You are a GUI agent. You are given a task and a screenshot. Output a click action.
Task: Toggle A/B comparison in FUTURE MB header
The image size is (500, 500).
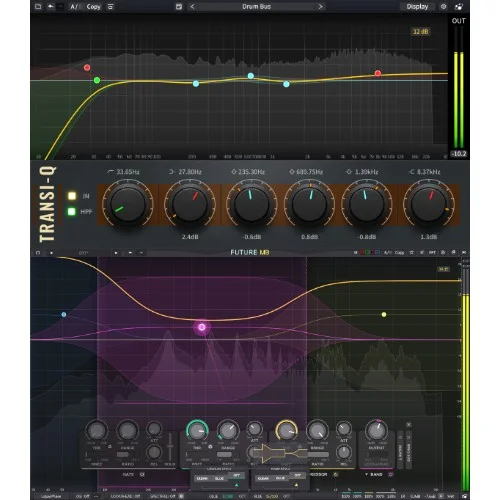[x=387, y=253]
